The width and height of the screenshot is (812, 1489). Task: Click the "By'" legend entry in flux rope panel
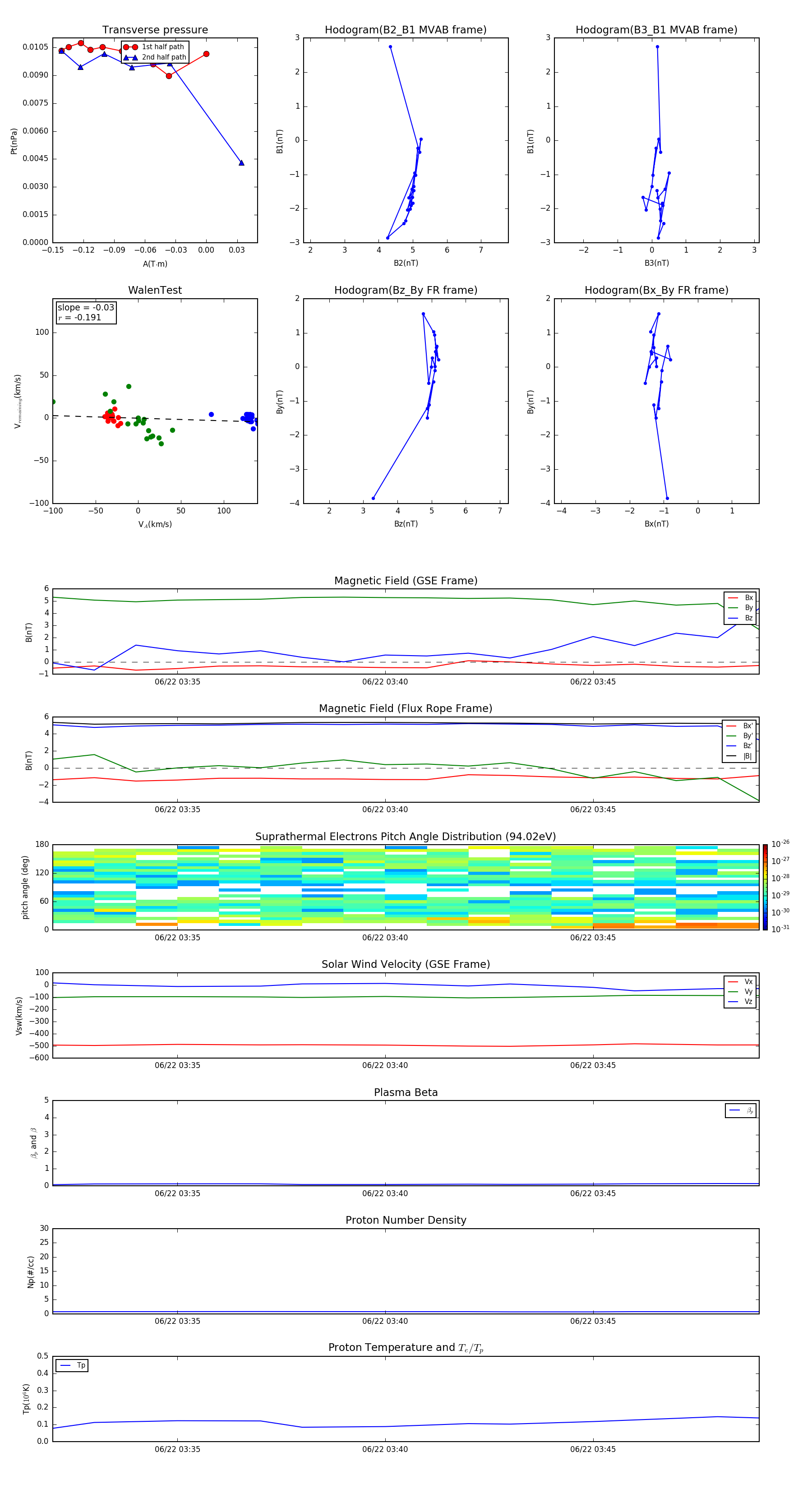point(739,736)
